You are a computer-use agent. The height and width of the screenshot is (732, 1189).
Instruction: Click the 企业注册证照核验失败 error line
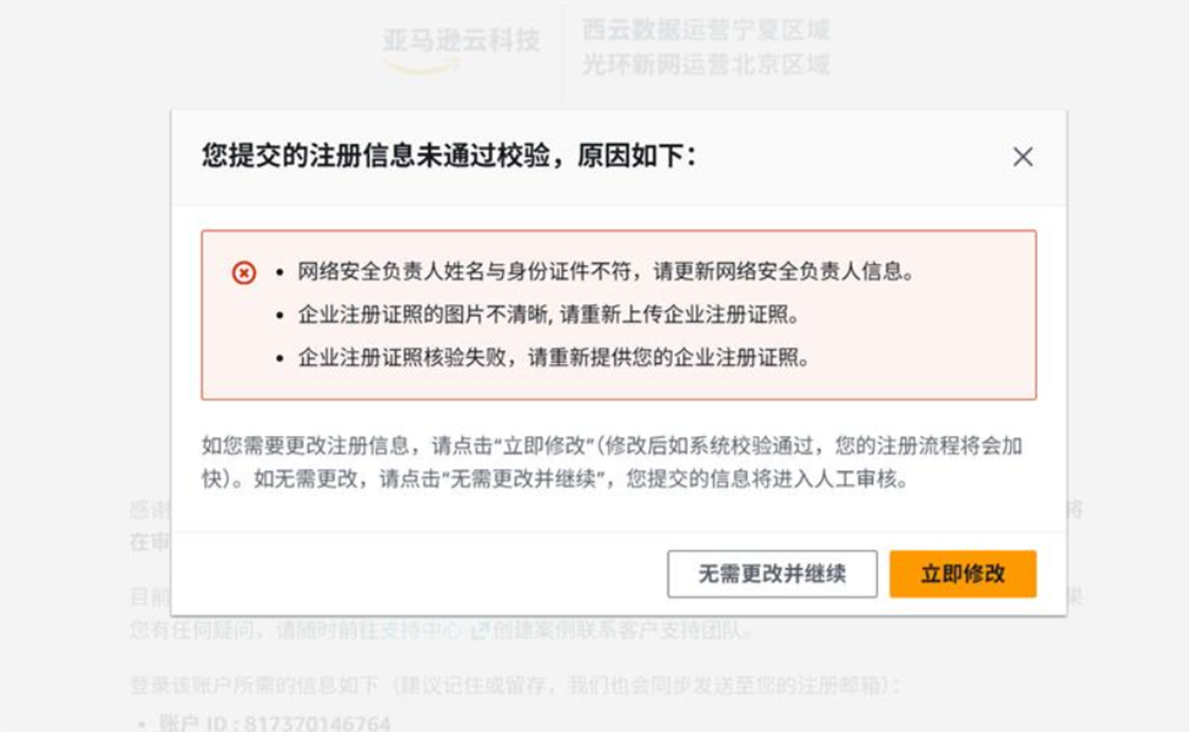pyautogui.click(x=553, y=358)
